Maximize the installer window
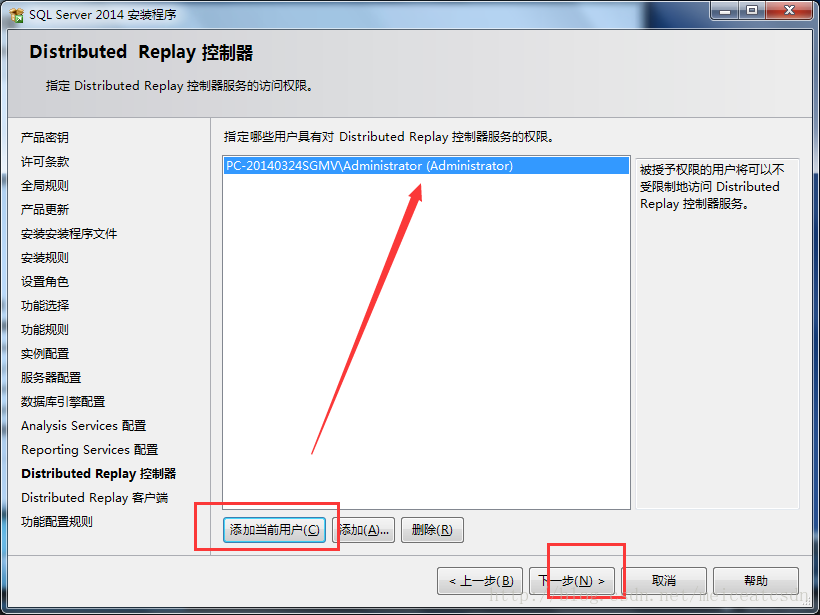820x615 pixels. pos(751,10)
